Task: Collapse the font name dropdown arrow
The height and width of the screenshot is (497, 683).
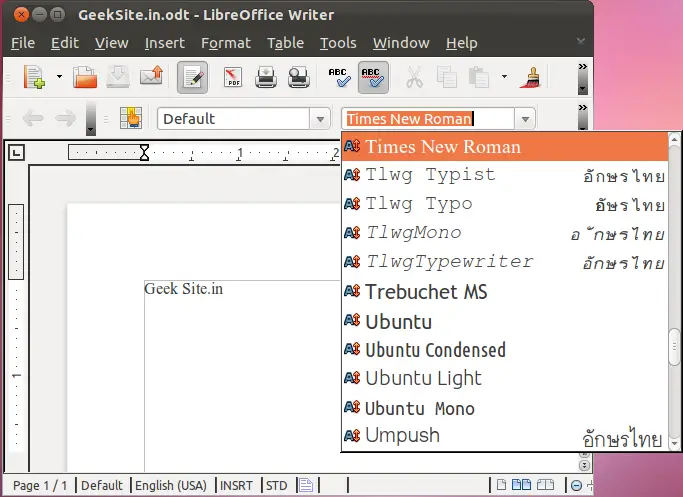Action: (x=525, y=118)
